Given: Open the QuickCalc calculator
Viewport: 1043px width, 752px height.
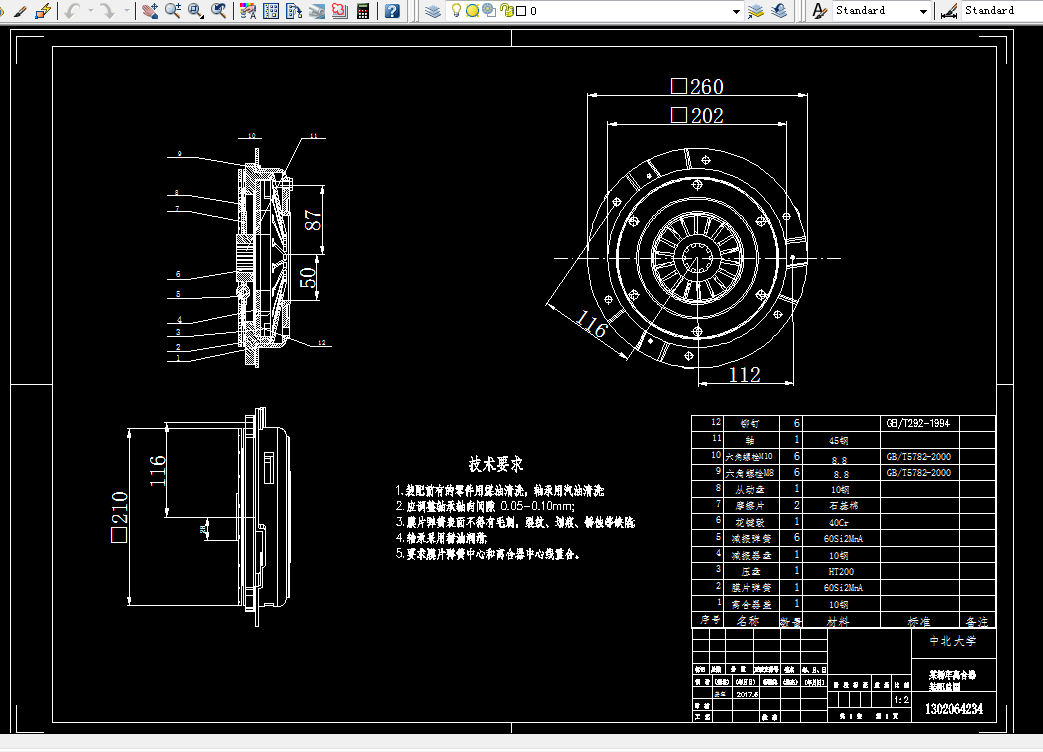Looking at the screenshot, I should point(363,11).
